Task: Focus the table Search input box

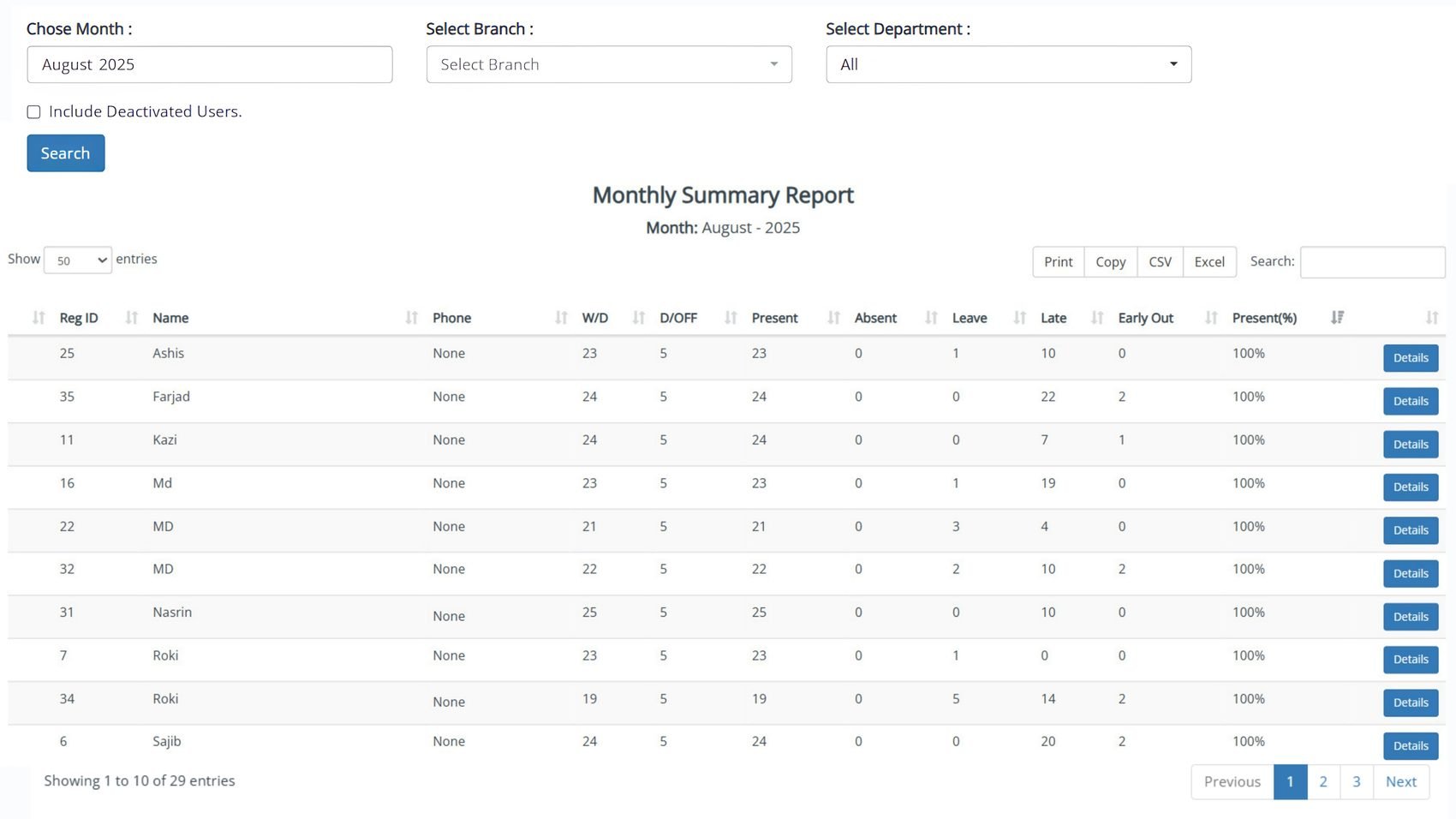Action: tap(1373, 262)
